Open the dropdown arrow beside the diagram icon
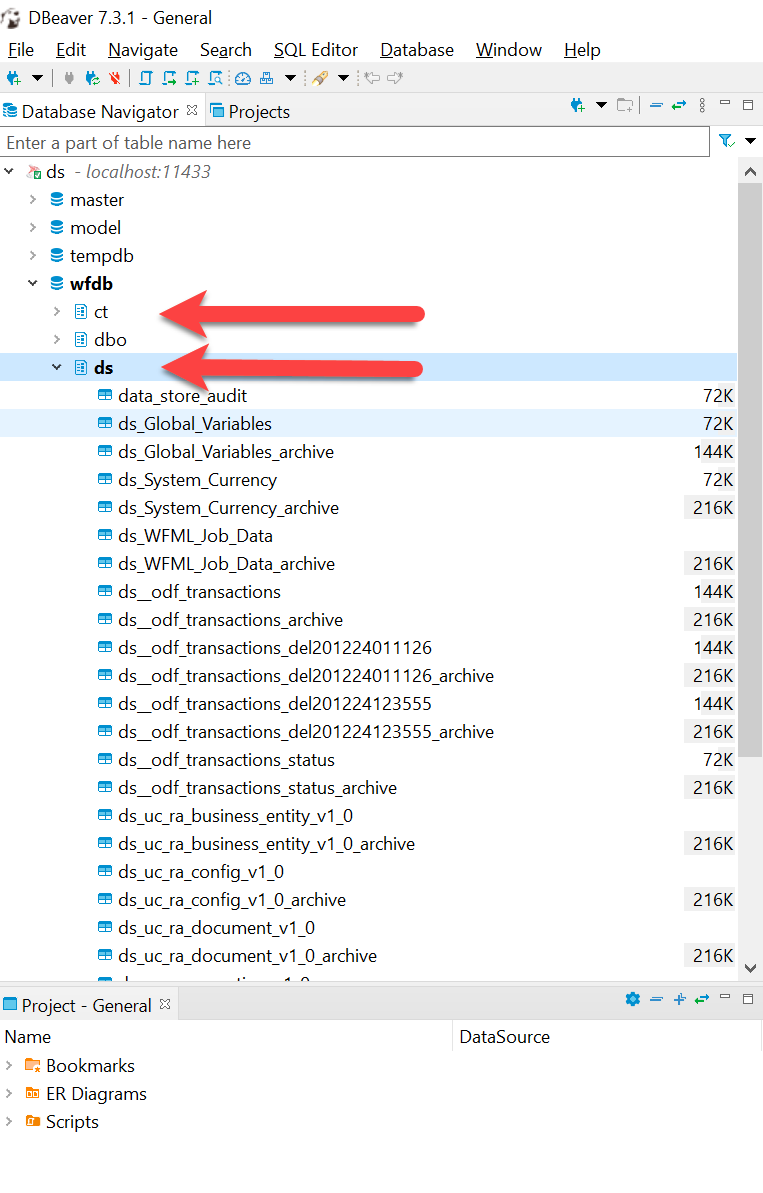Image resolution: width=763 pixels, height=1193 pixels. [290, 78]
